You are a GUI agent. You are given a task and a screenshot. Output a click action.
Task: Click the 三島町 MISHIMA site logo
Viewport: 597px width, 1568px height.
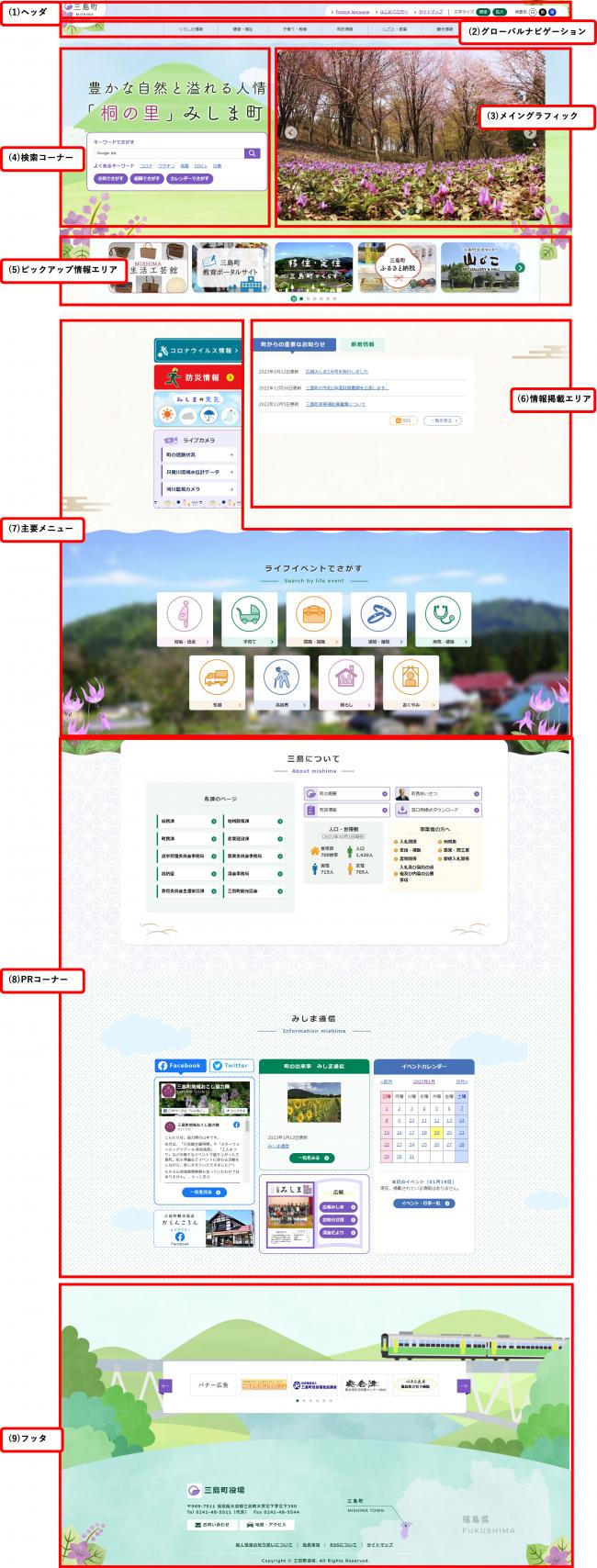coord(81,9)
